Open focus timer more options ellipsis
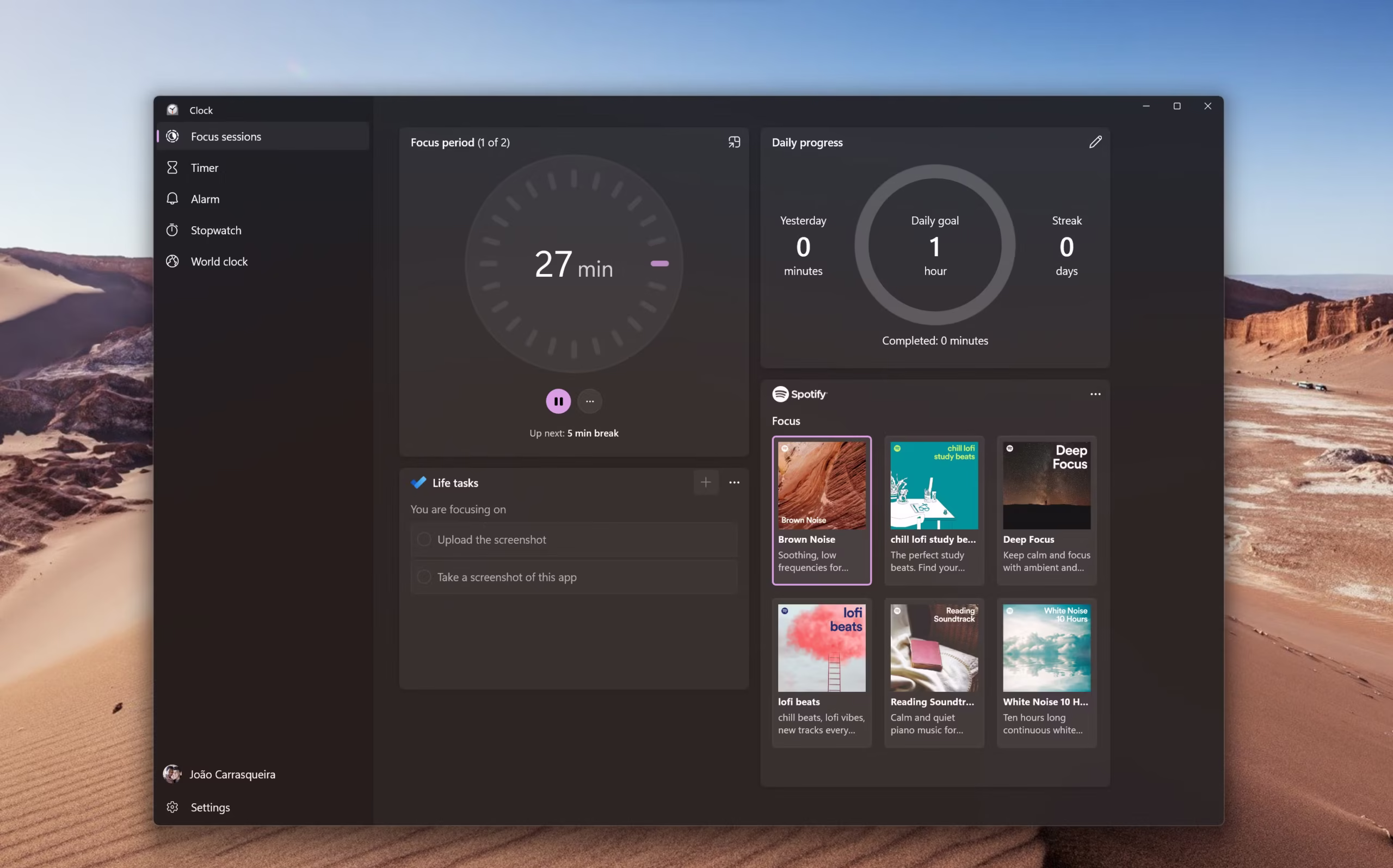 point(590,401)
